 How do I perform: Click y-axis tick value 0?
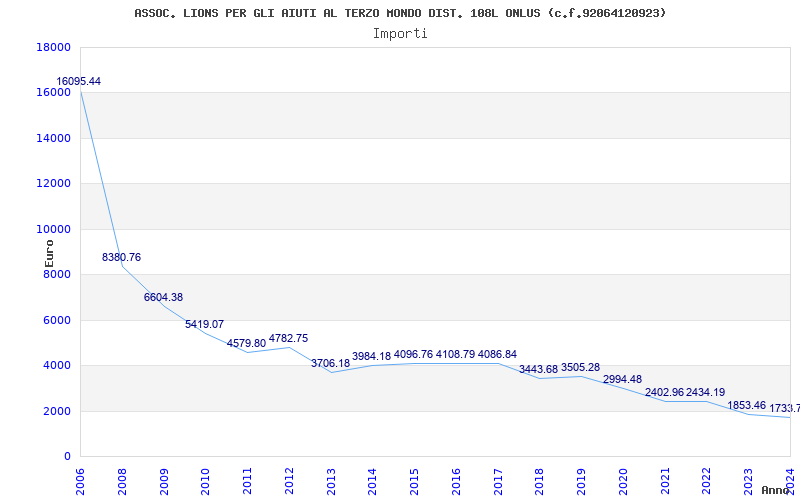point(67,456)
